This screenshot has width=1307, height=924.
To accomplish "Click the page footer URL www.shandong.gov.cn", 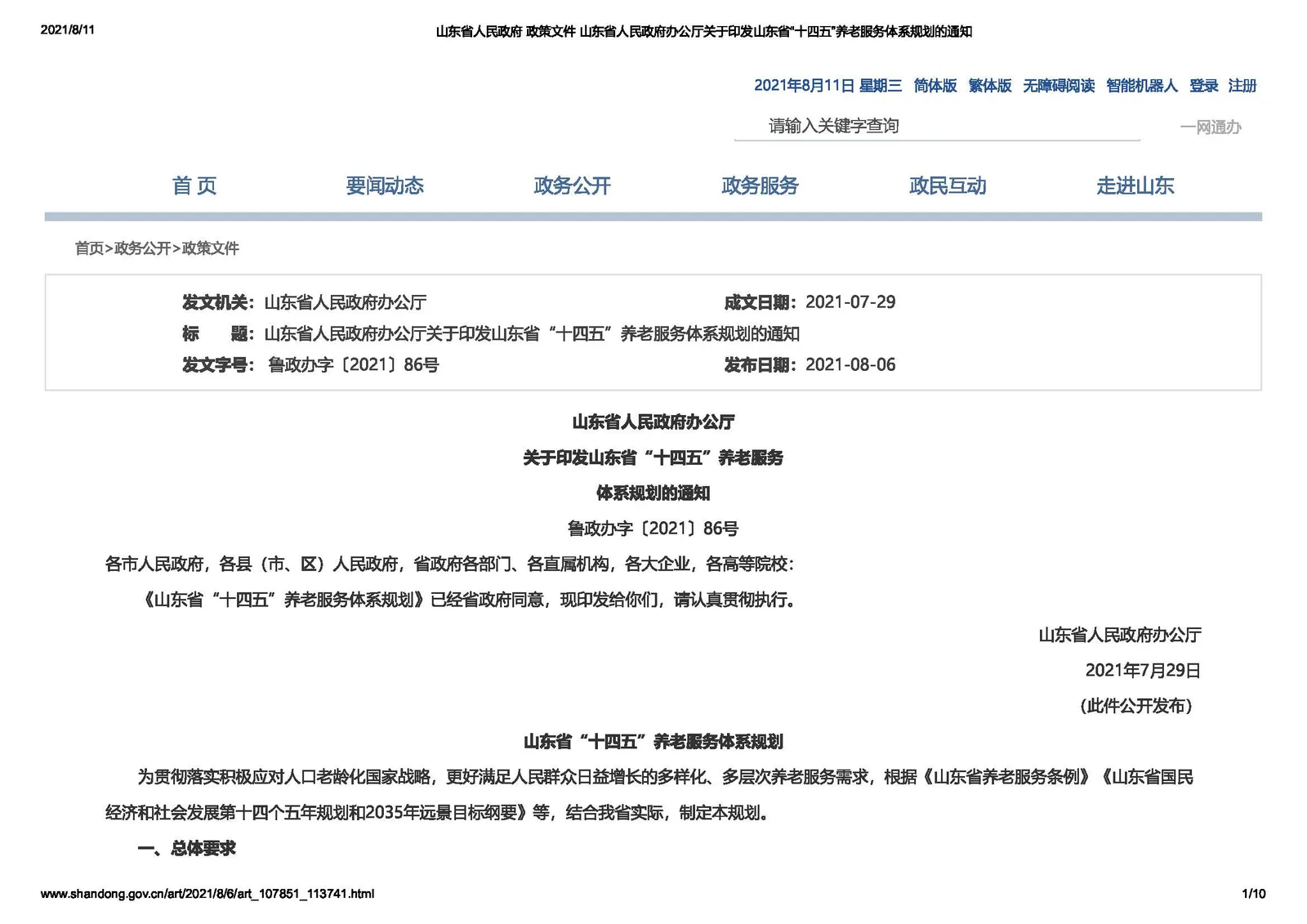I will [207, 894].
